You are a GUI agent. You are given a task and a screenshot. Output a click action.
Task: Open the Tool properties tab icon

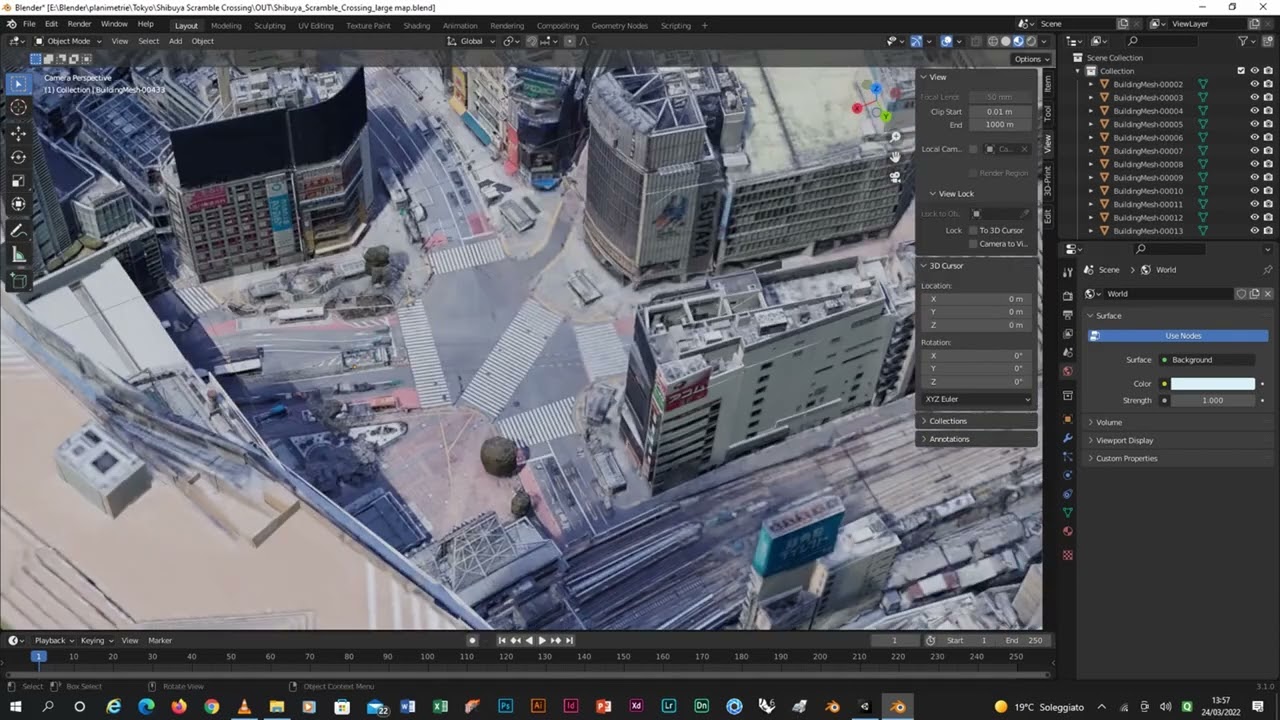pos(1068,271)
